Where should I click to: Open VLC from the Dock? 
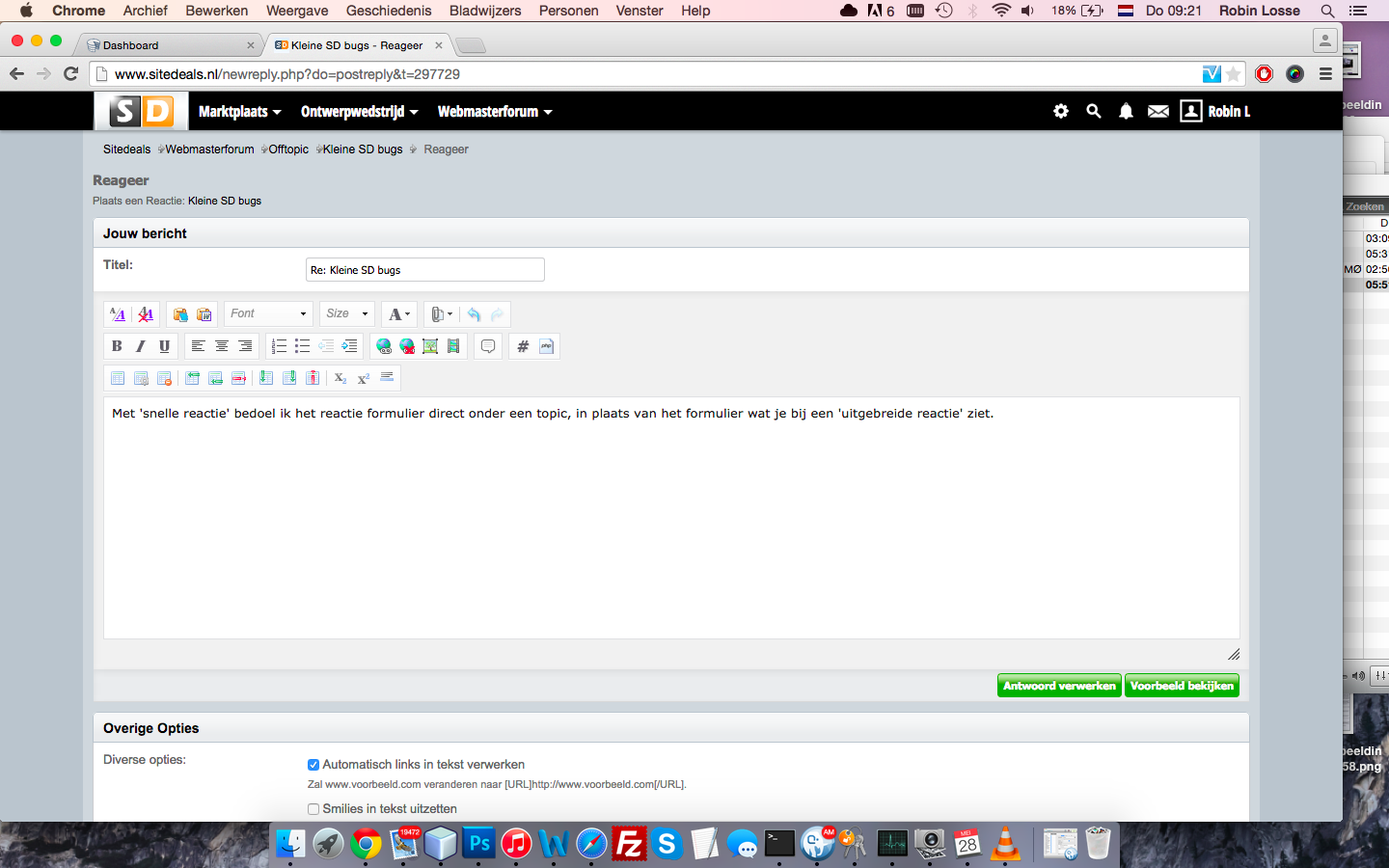(x=1006, y=844)
